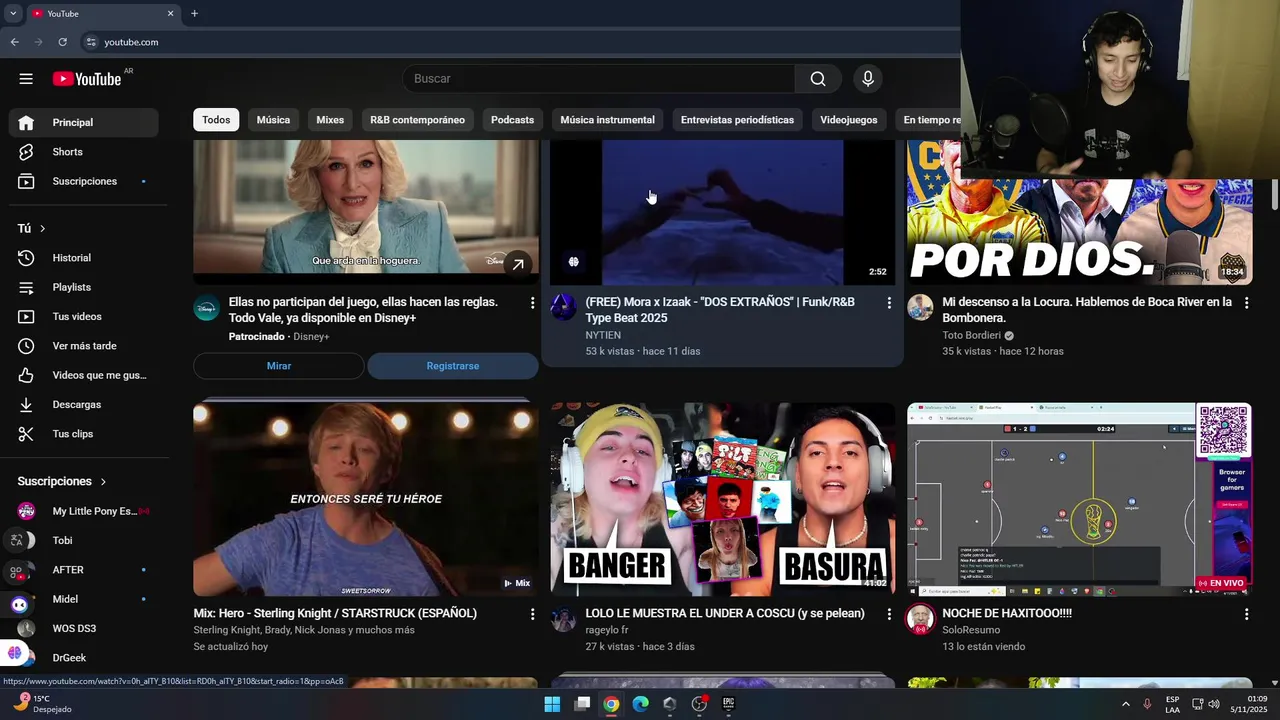Viewport: 1280px width, 720px height.
Task: Open Suscripciones in sidebar
Action: 84,181
